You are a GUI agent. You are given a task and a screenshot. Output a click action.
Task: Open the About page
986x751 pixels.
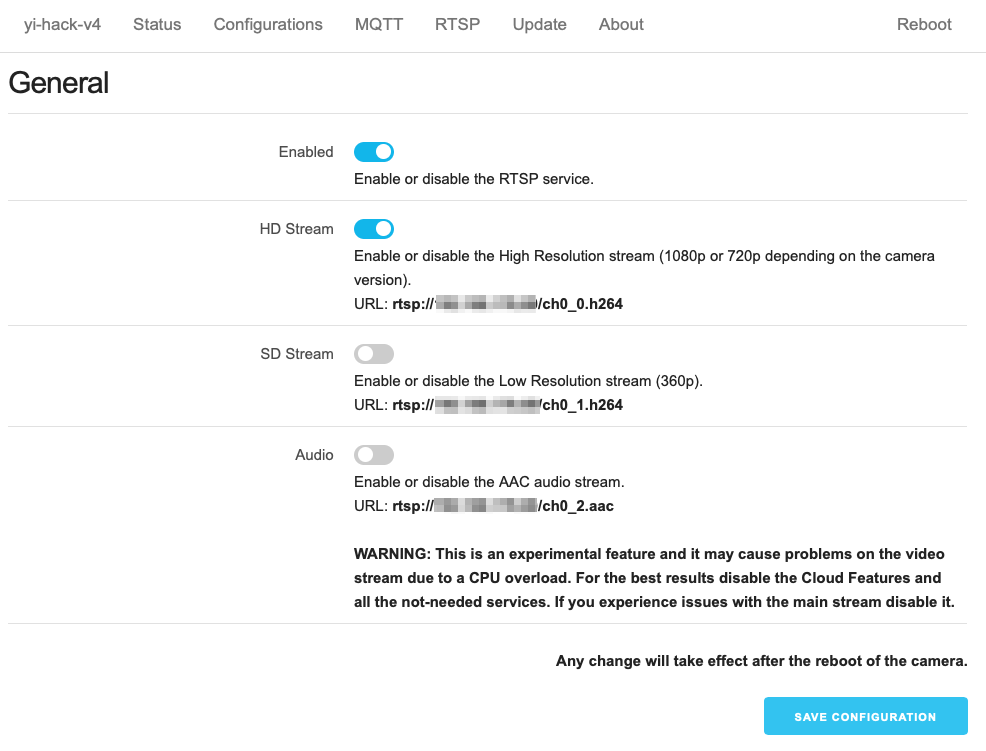click(x=621, y=24)
